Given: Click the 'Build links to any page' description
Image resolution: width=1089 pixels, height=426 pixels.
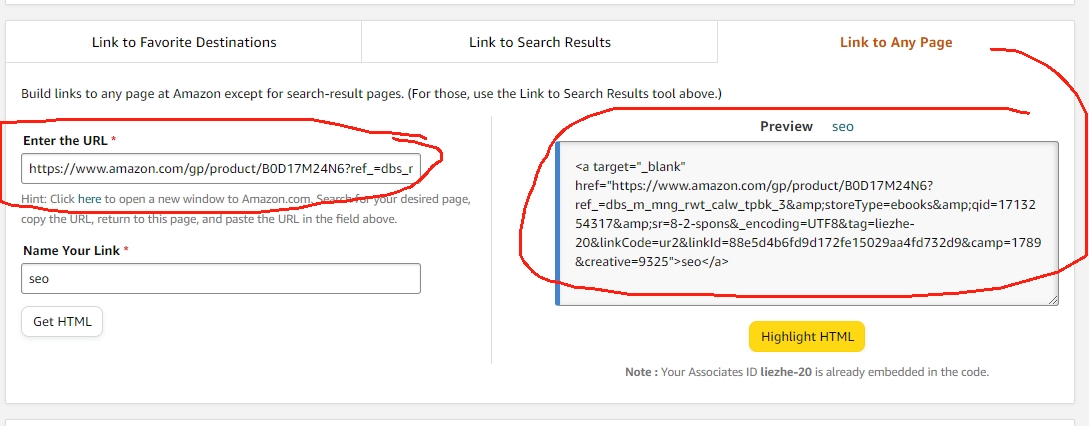Looking at the screenshot, I should point(372,93).
